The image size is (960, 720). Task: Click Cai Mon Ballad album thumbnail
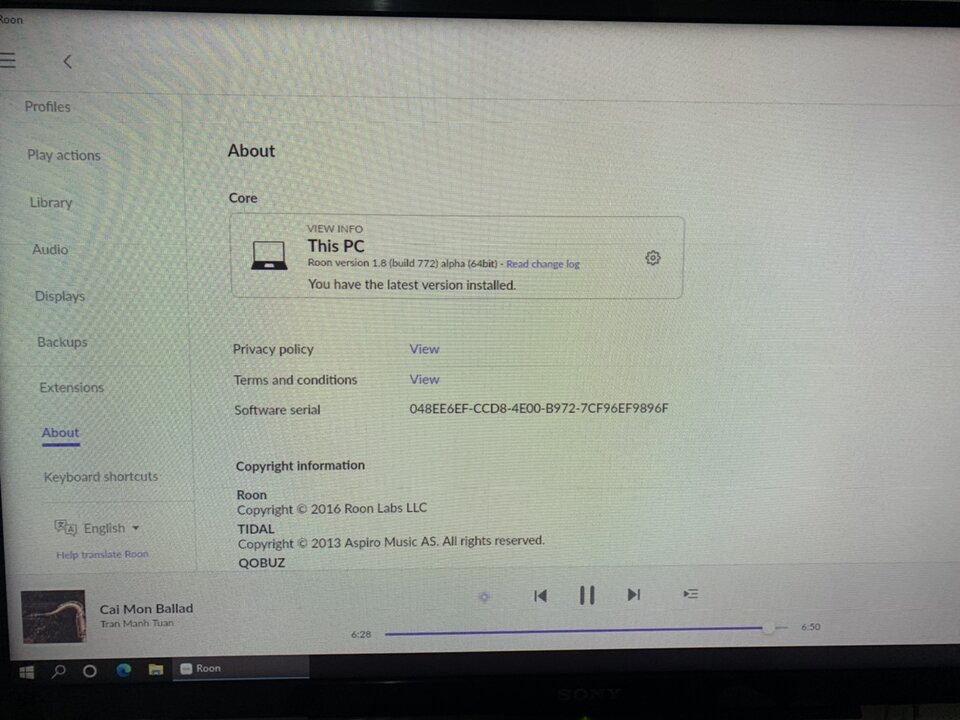point(54,617)
